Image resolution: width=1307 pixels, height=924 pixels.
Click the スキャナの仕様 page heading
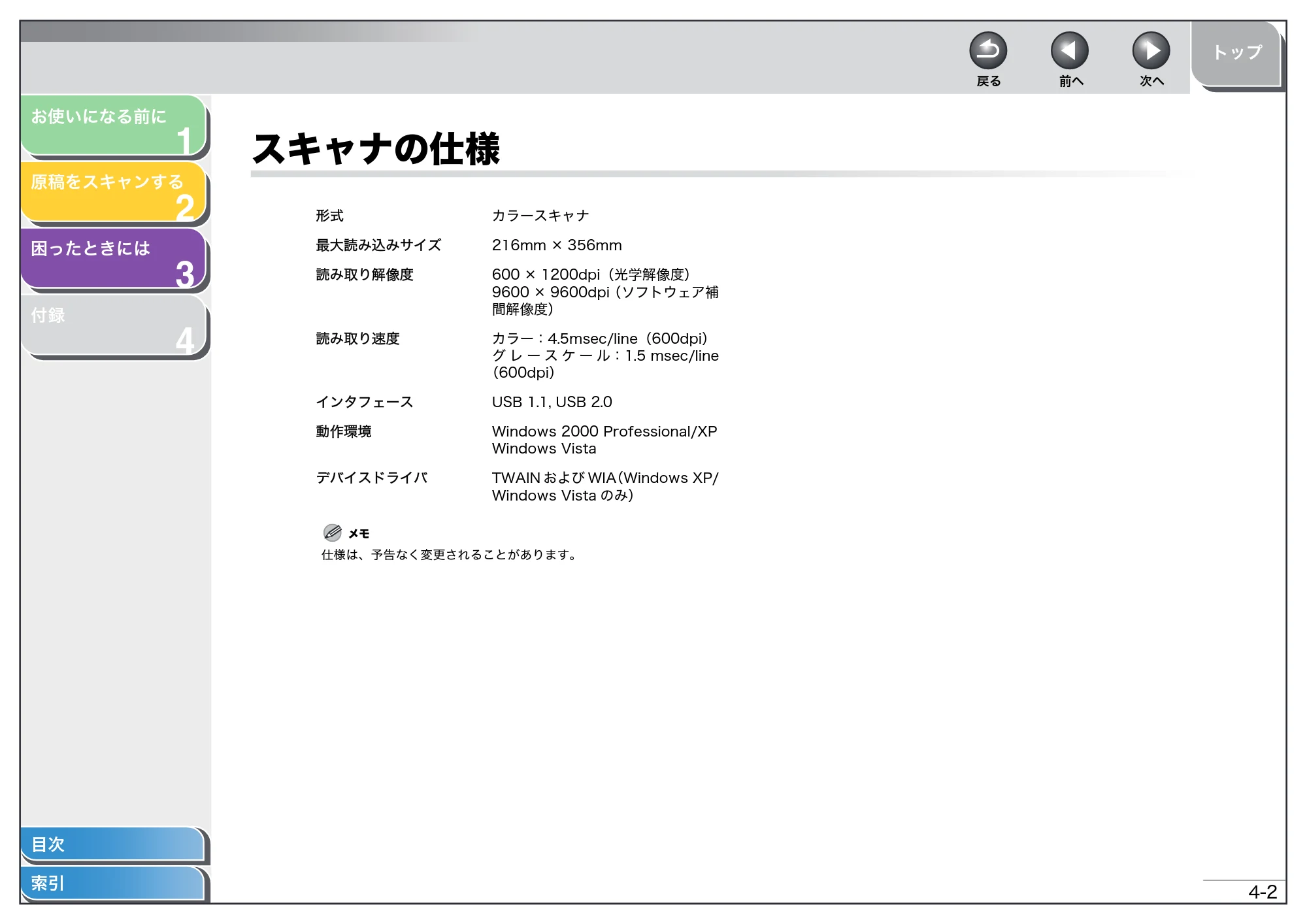click(x=376, y=149)
